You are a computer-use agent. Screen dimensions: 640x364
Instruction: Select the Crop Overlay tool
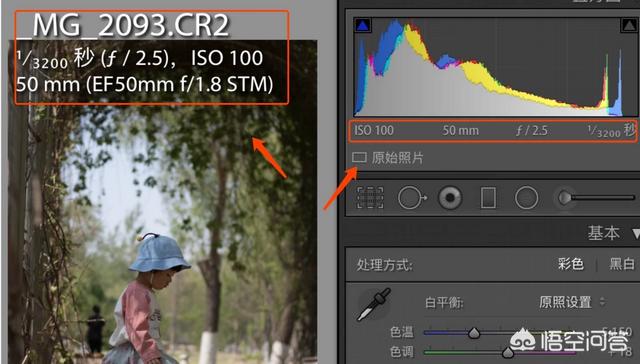tap(370, 198)
